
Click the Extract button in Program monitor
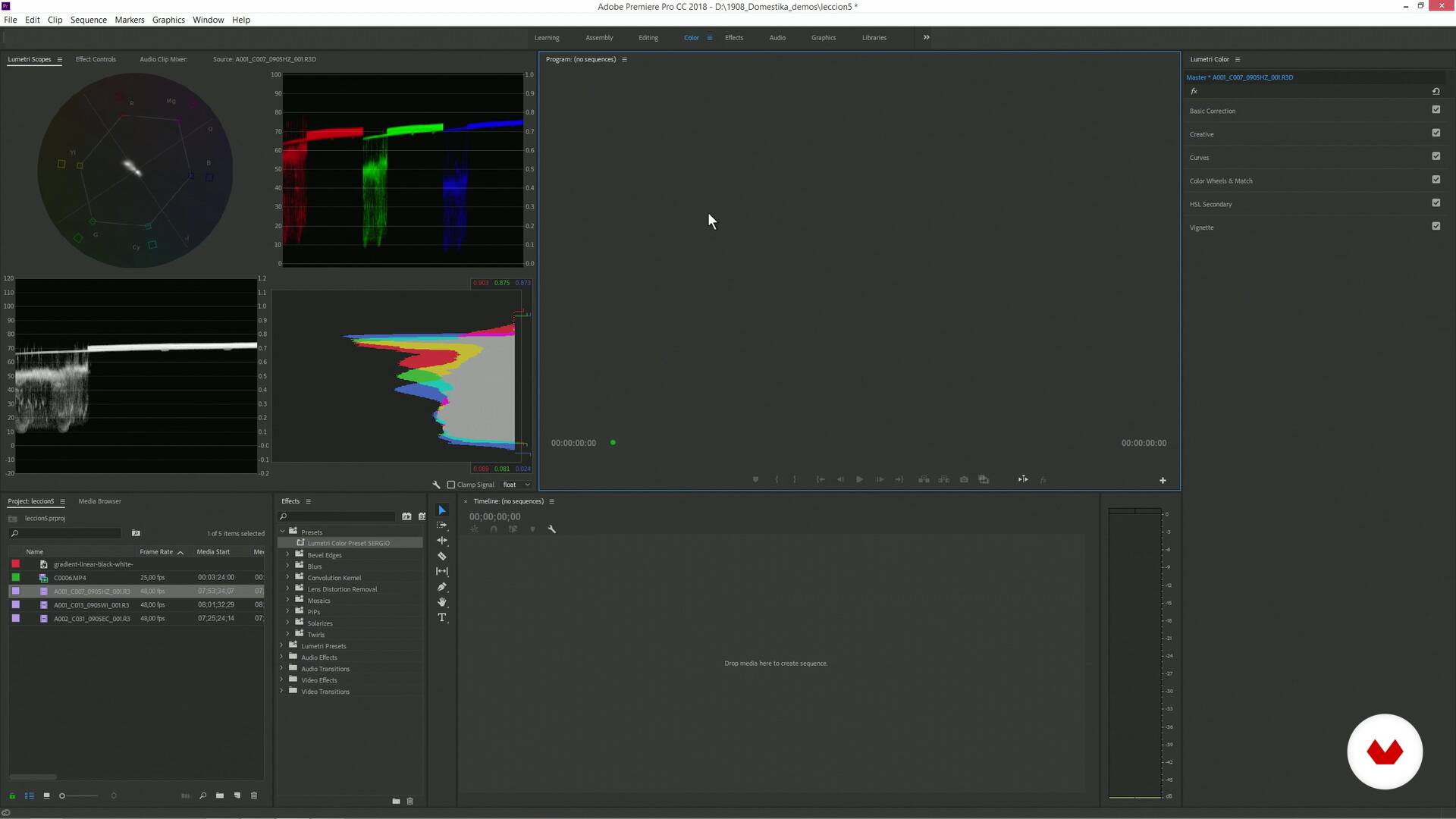point(943,479)
